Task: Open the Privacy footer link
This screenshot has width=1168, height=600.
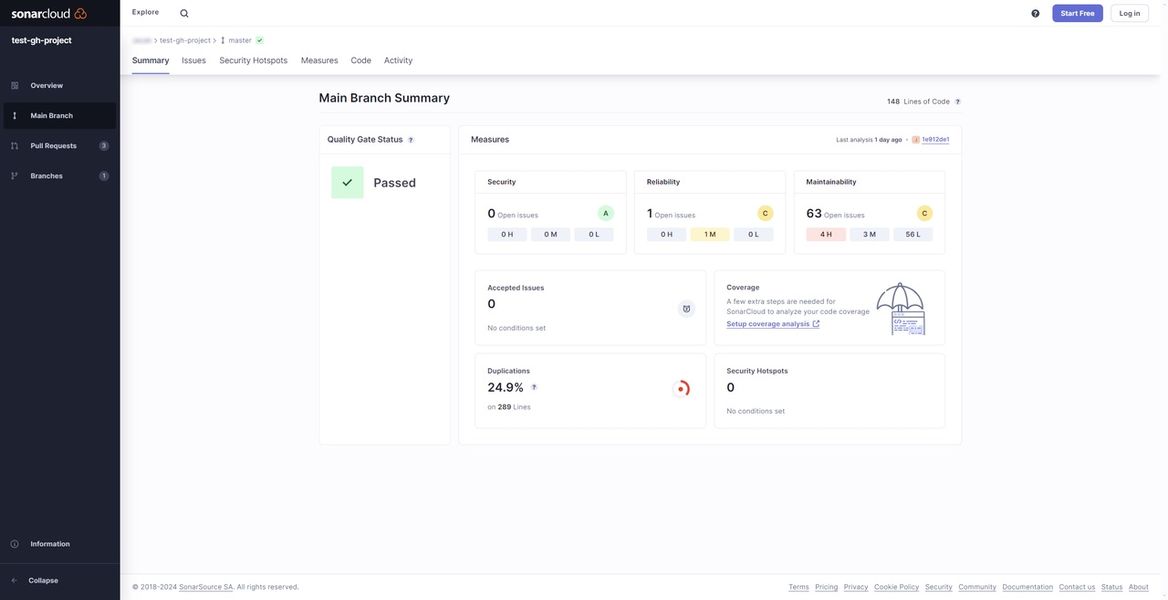Action: pyautogui.click(x=856, y=587)
